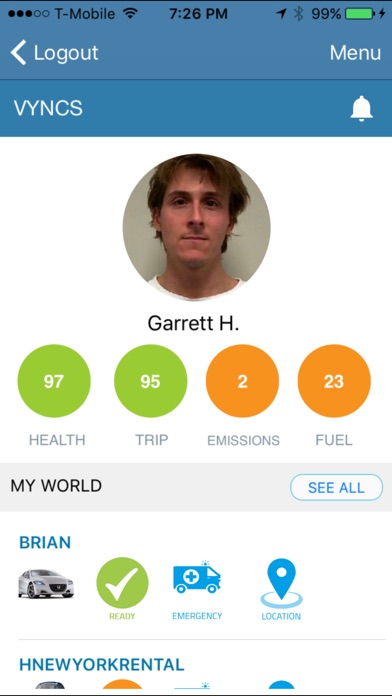Screen dimensions: 392x696
Task: Tap the VYNCS title label
Action: click(48, 108)
